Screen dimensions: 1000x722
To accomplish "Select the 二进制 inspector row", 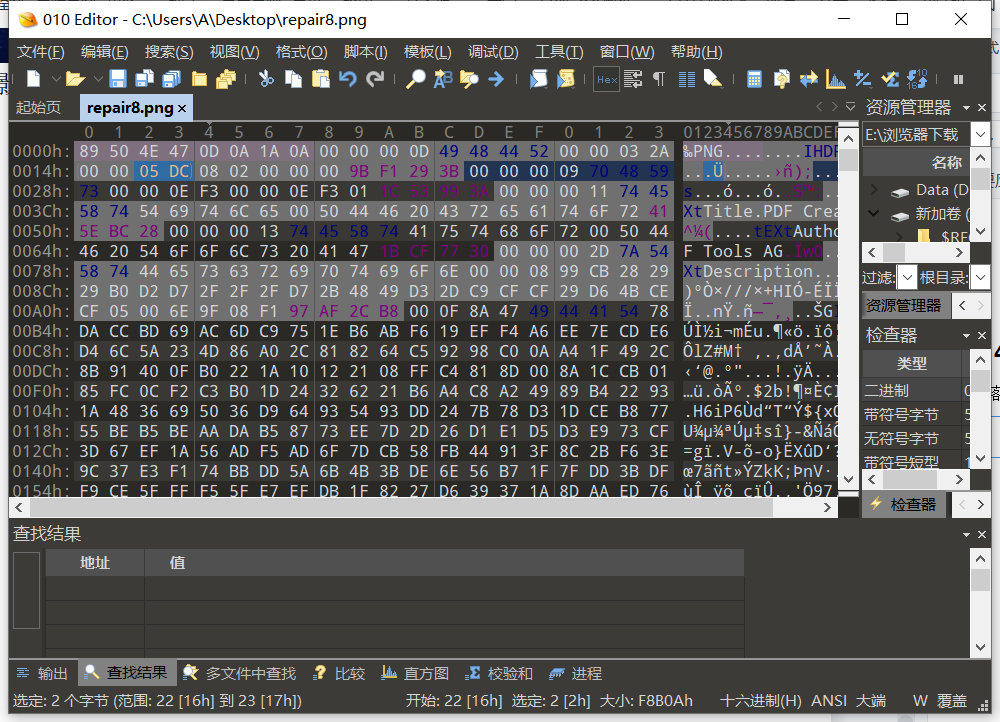I will (912, 390).
